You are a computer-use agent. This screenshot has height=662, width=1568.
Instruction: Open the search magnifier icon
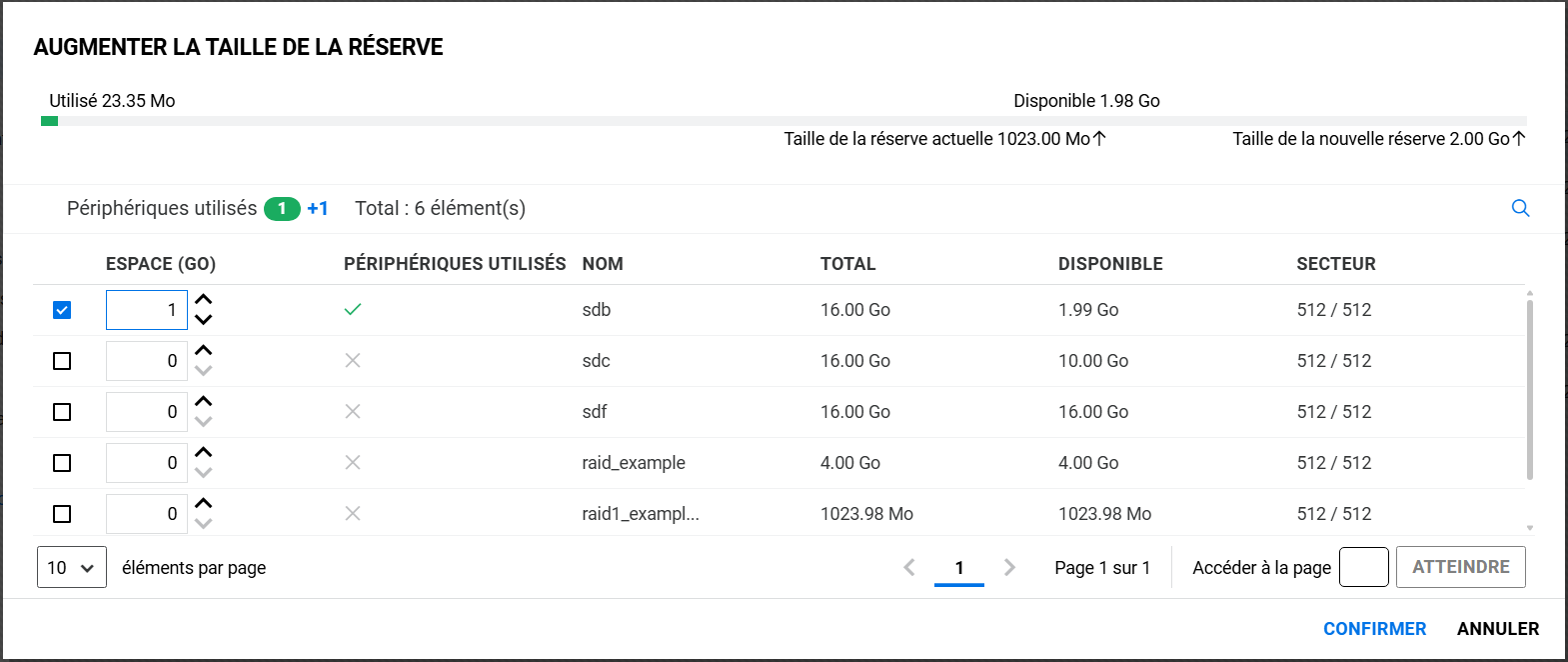tap(1520, 208)
